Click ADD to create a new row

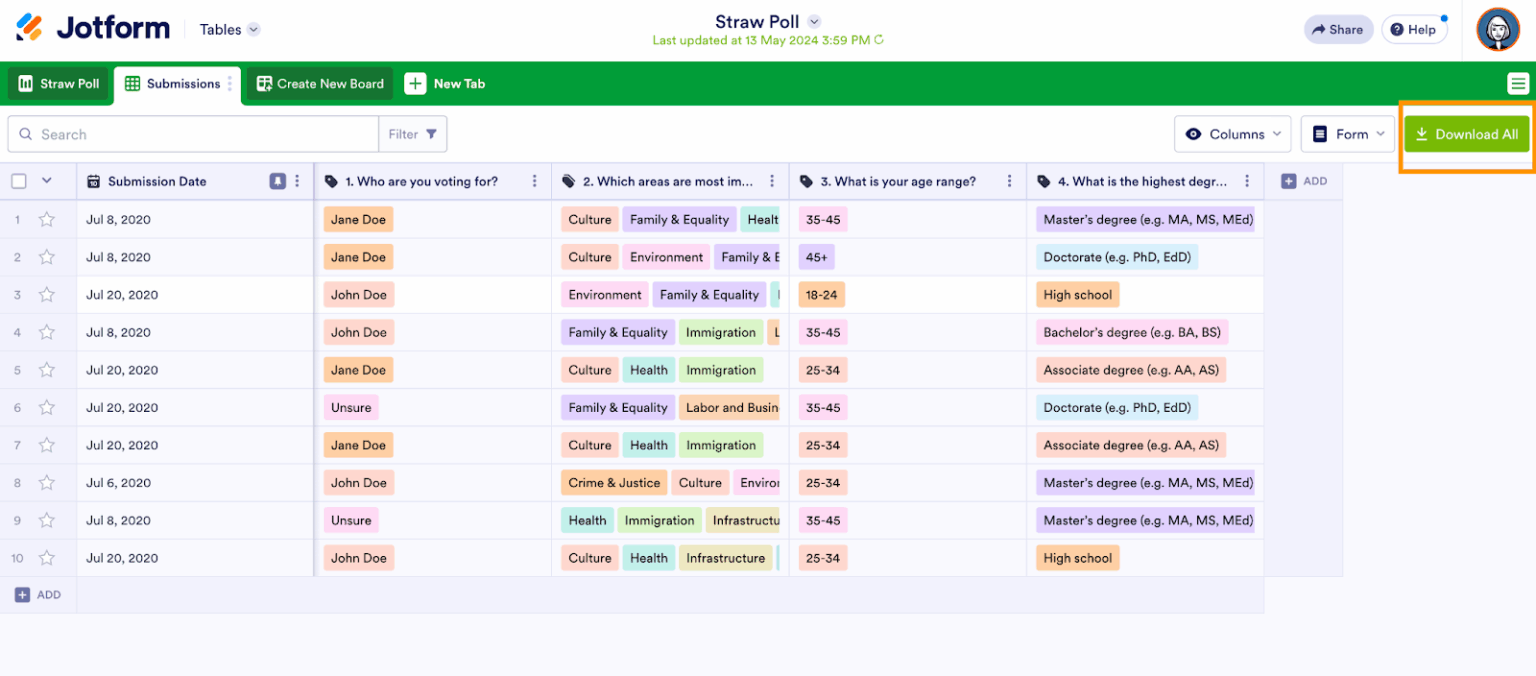[x=38, y=594]
